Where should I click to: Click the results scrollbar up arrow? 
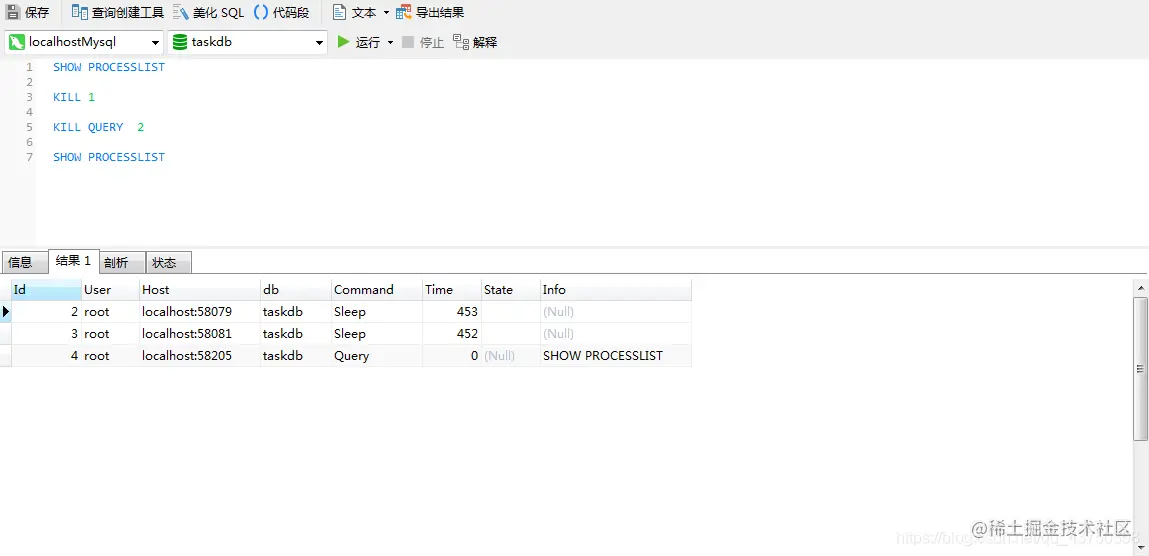click(1141, 287)
